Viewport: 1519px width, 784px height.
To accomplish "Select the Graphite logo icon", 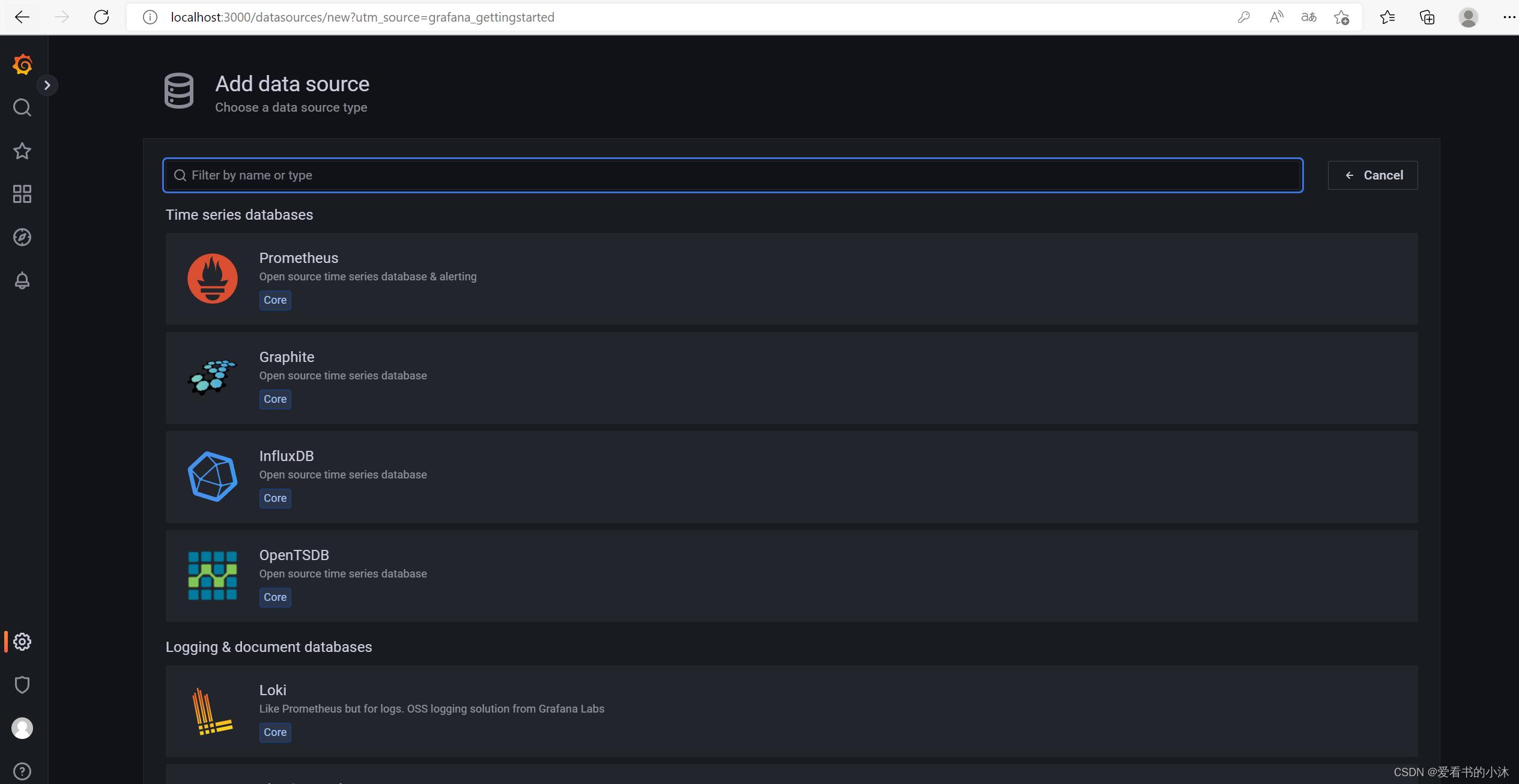I will point(213,378).
